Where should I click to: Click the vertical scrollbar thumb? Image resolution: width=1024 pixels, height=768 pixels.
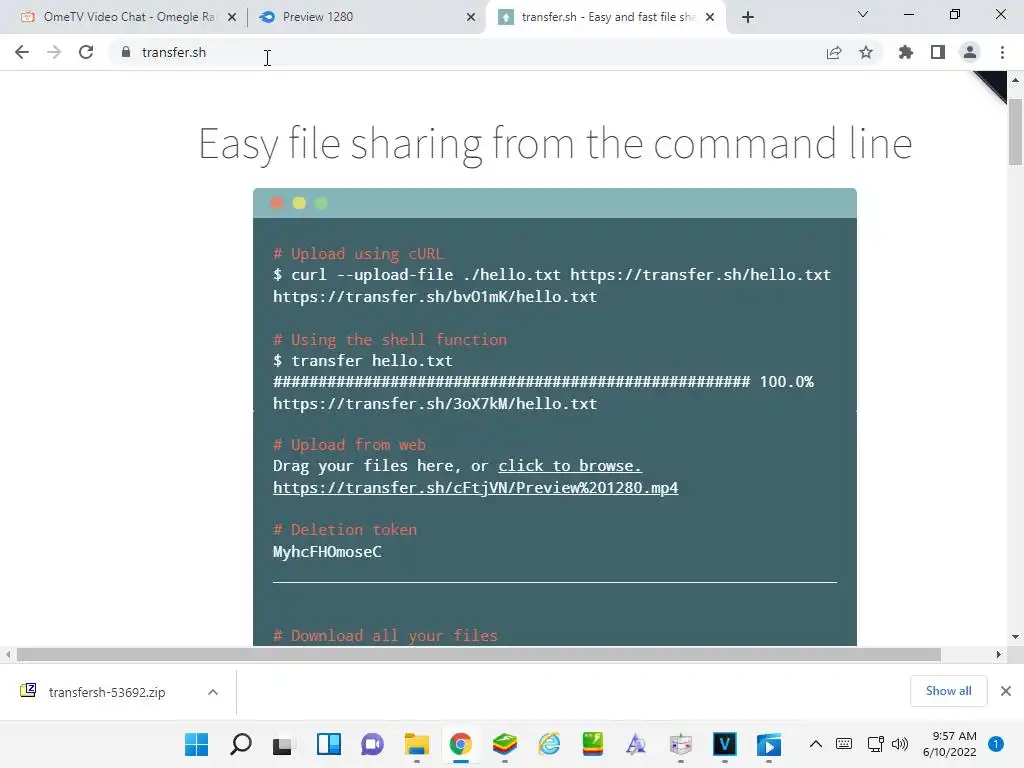1015,131
